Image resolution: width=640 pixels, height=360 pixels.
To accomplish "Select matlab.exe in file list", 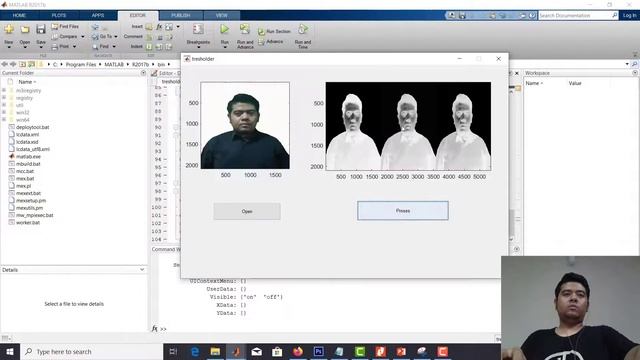I will click(x=28, y=157).
